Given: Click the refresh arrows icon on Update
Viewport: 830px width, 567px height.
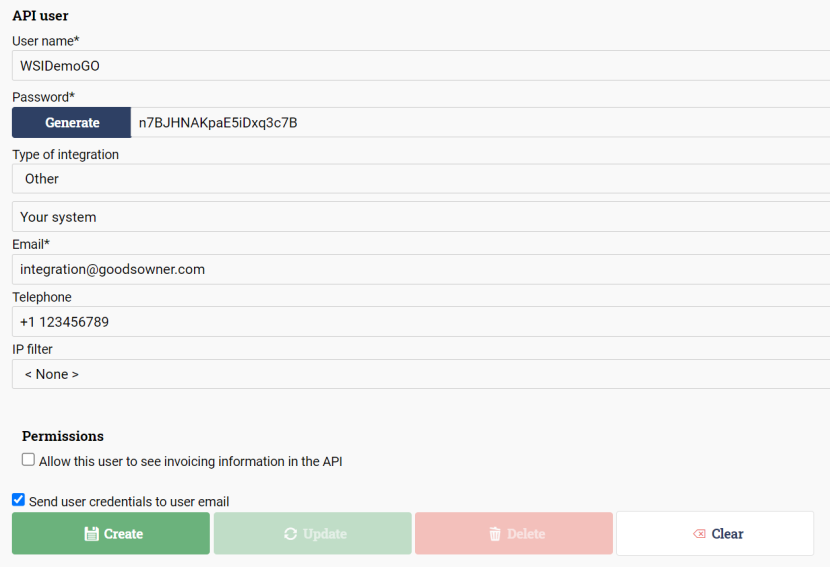Looking at the screenshot, I should click(290, 534).
